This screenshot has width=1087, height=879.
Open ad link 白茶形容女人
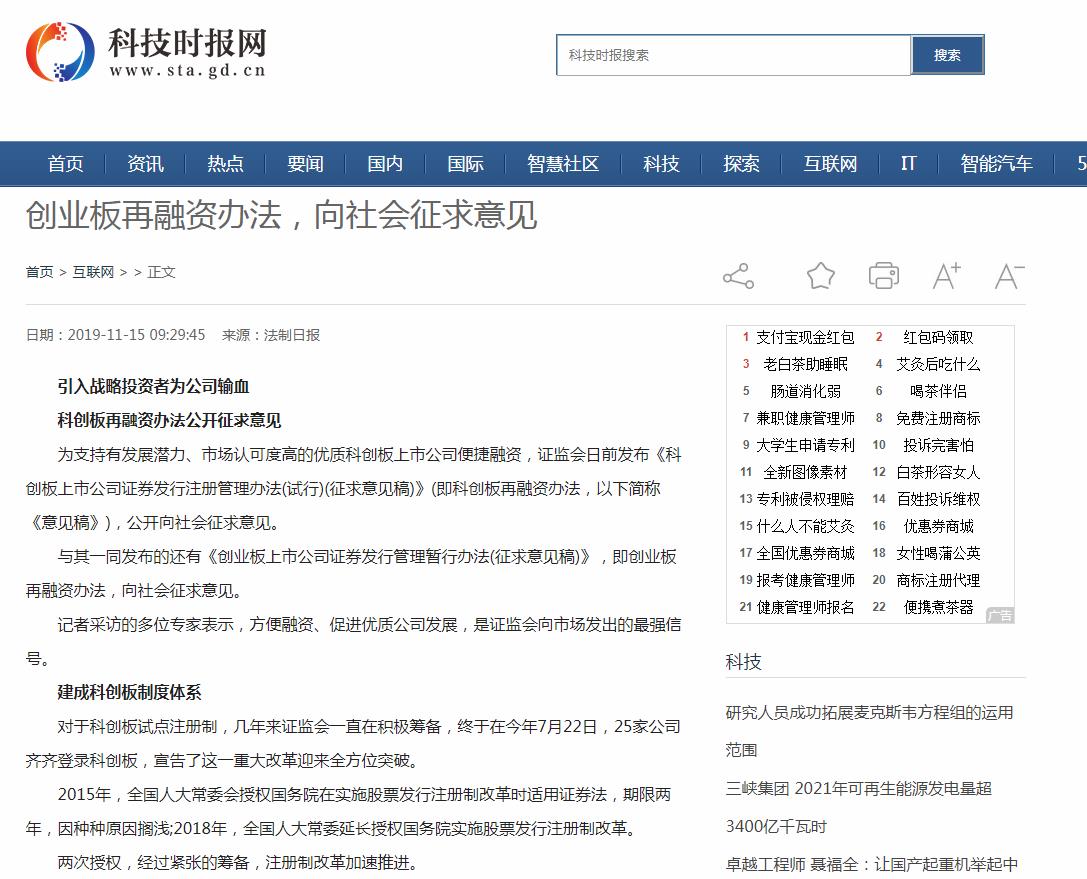click(x=938, y=473)
